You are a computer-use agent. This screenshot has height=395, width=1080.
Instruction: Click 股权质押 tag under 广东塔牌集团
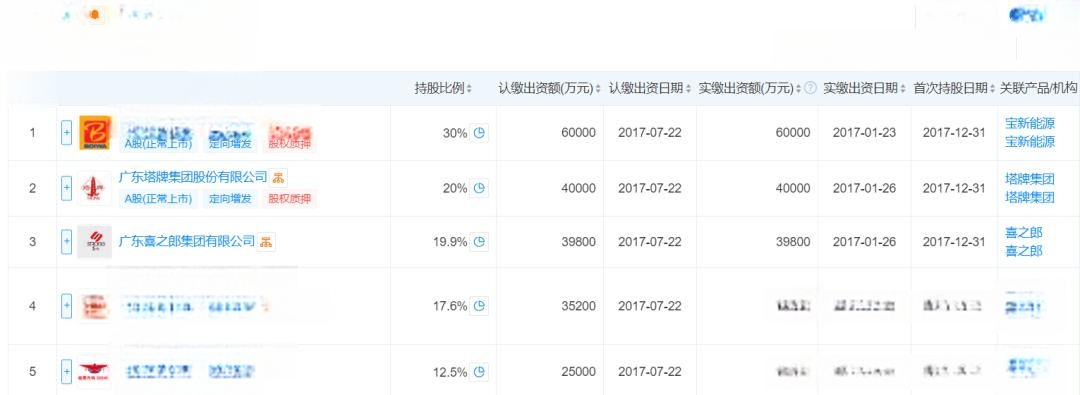(289, 200)
